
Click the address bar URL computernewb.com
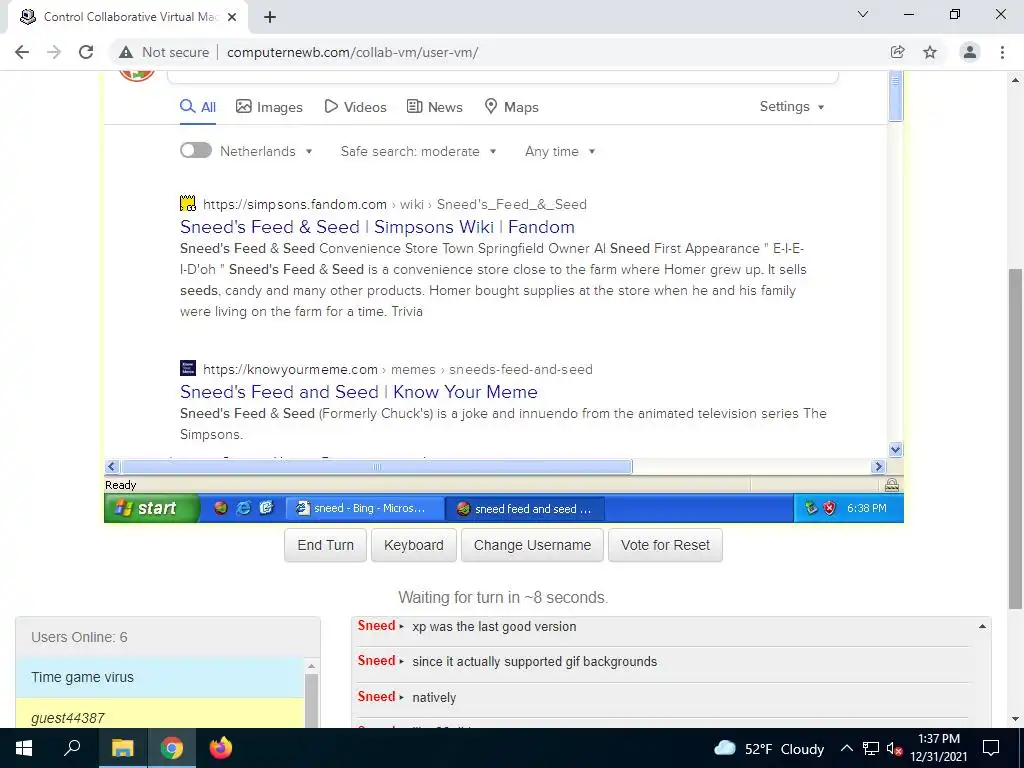click(353, 52)
